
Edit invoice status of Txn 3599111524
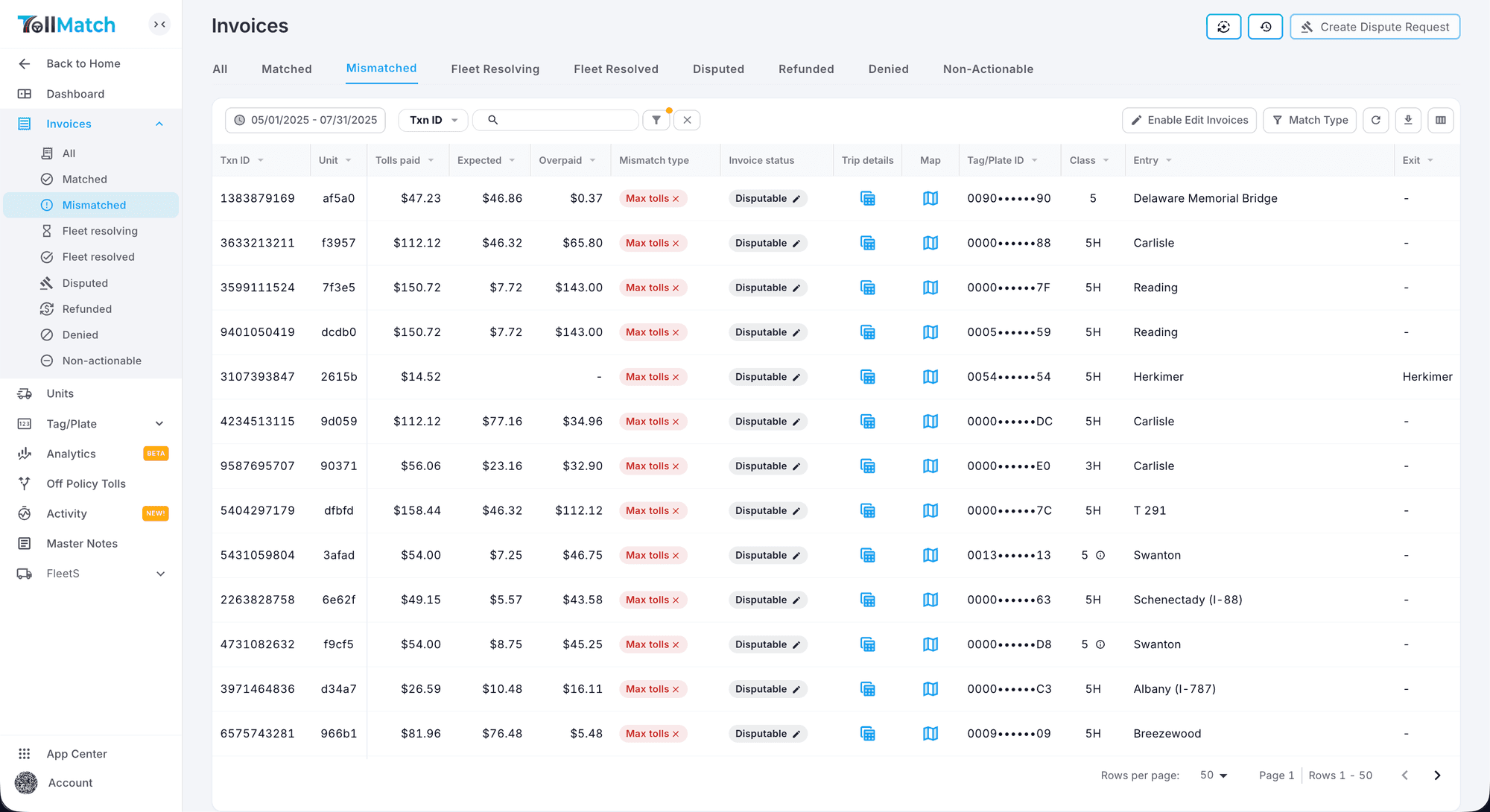(x=796, y=288)
